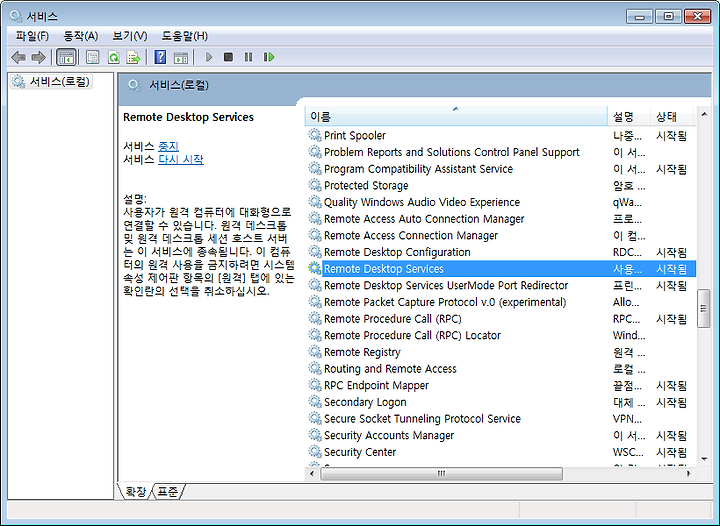Click the vertical scrollbar down arrow
Image resolution: width=720 pixels, height=526 pixels.
point(704,459)
